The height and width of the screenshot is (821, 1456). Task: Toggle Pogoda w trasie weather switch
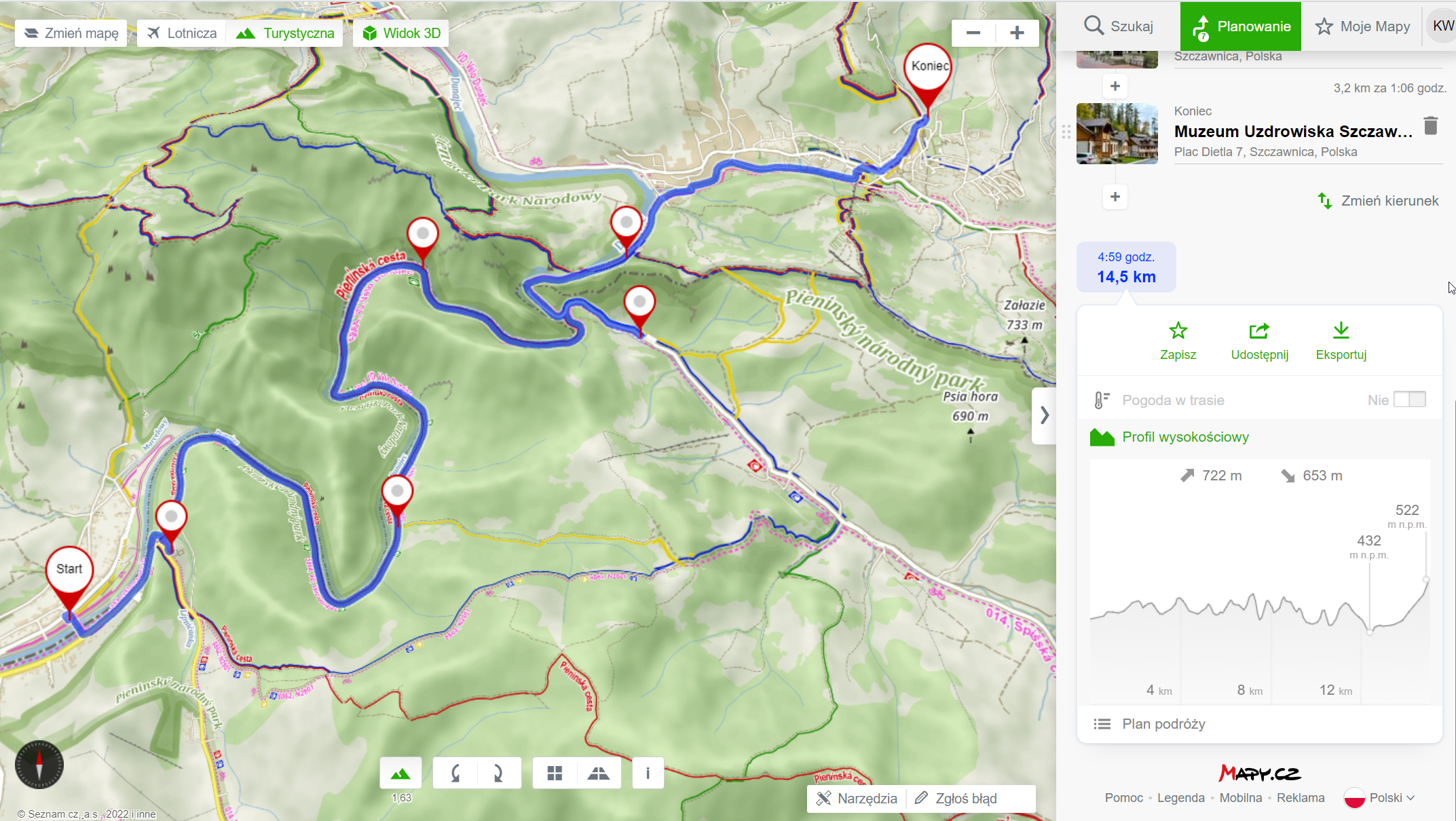click(x=1409, y=400)
